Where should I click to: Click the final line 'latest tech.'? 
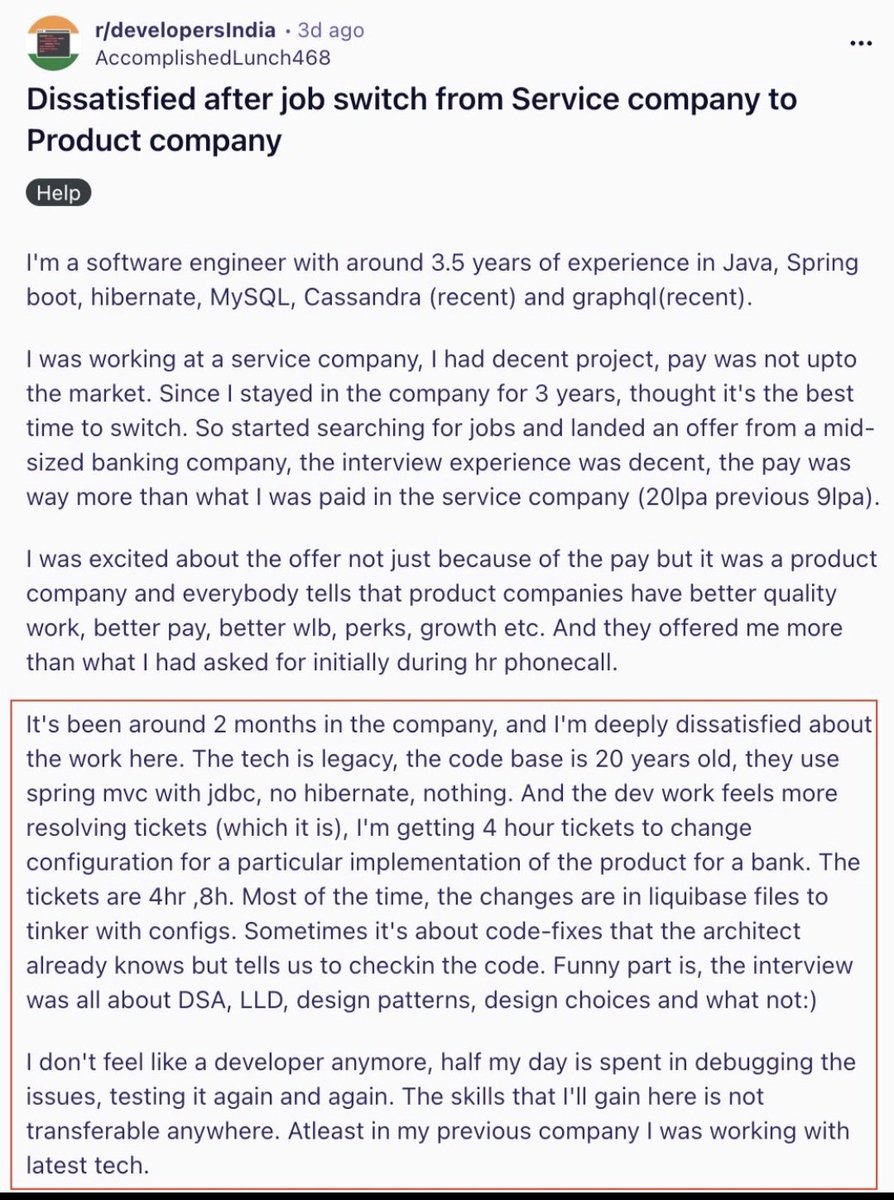[86, 1165]
